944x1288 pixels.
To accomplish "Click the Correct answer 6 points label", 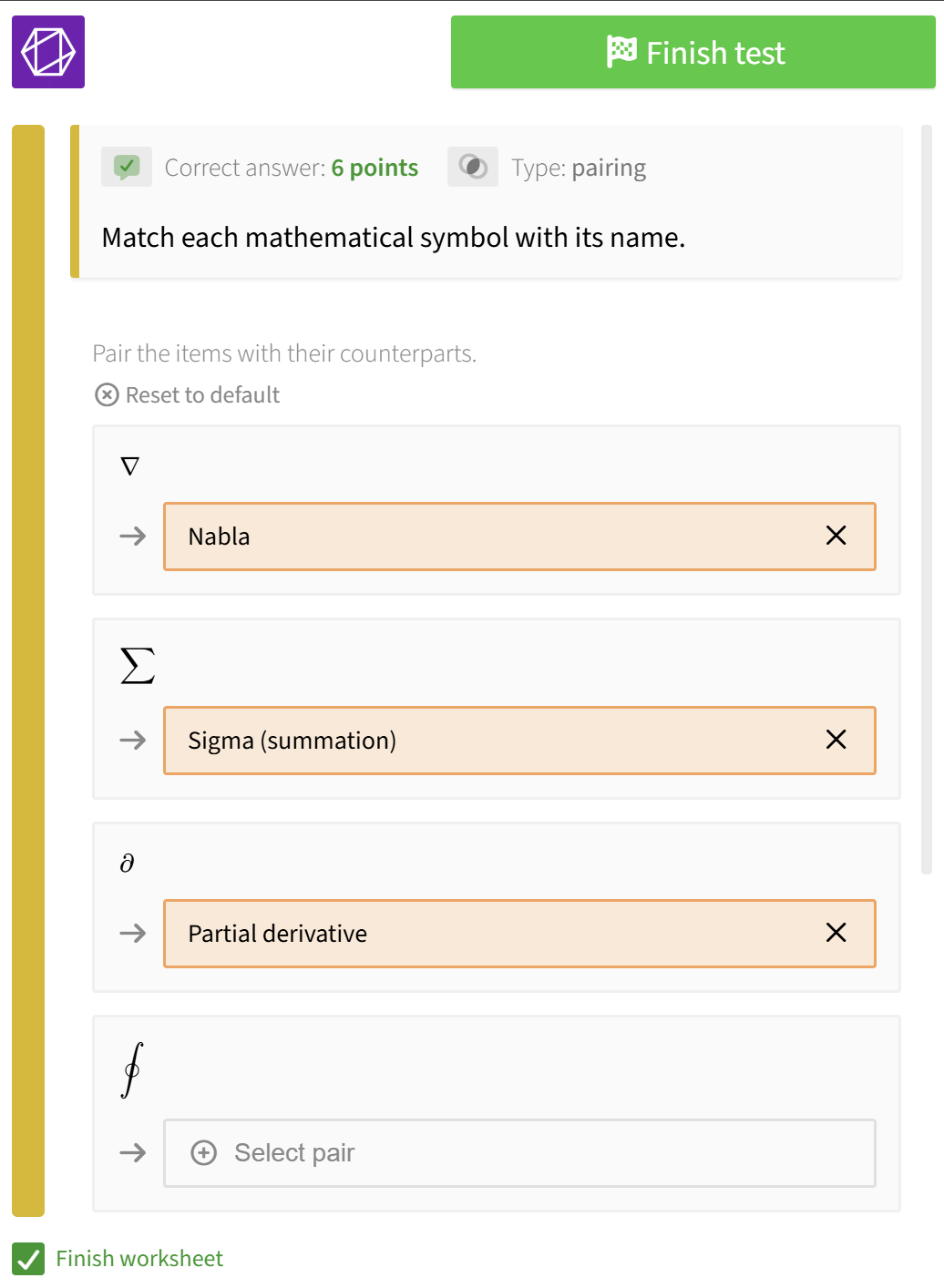I will (292, 167).
